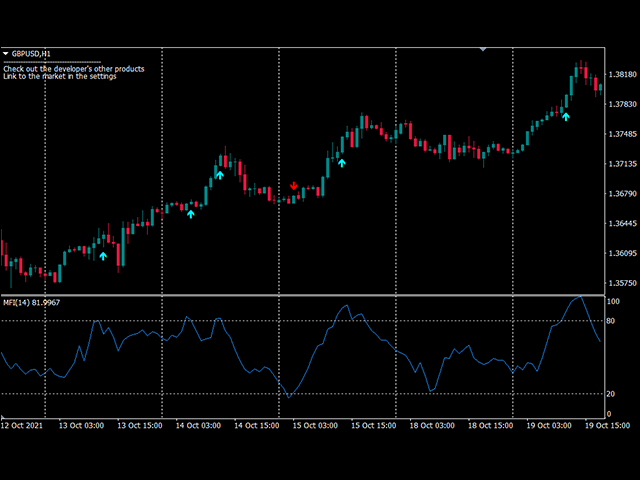The height and width of the screenshot is (480, 640).
Task: Click the 80 level on the MFI scale
Action: [612, 321]
